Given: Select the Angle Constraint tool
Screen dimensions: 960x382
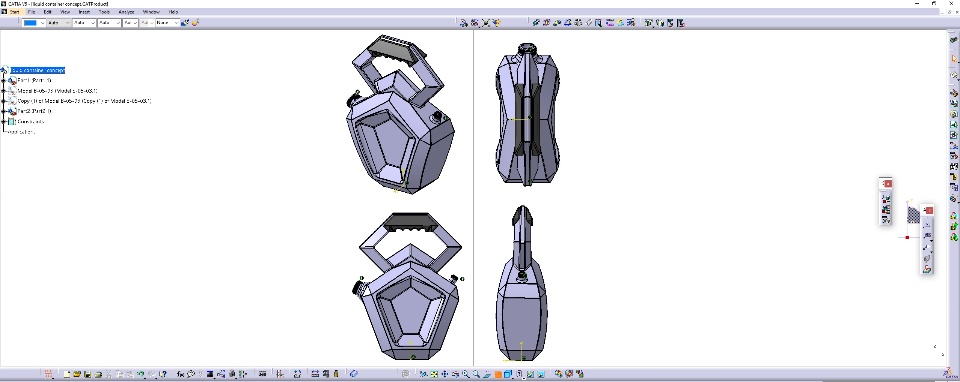Looking at the screenshot, I should (x=568, y=23).
